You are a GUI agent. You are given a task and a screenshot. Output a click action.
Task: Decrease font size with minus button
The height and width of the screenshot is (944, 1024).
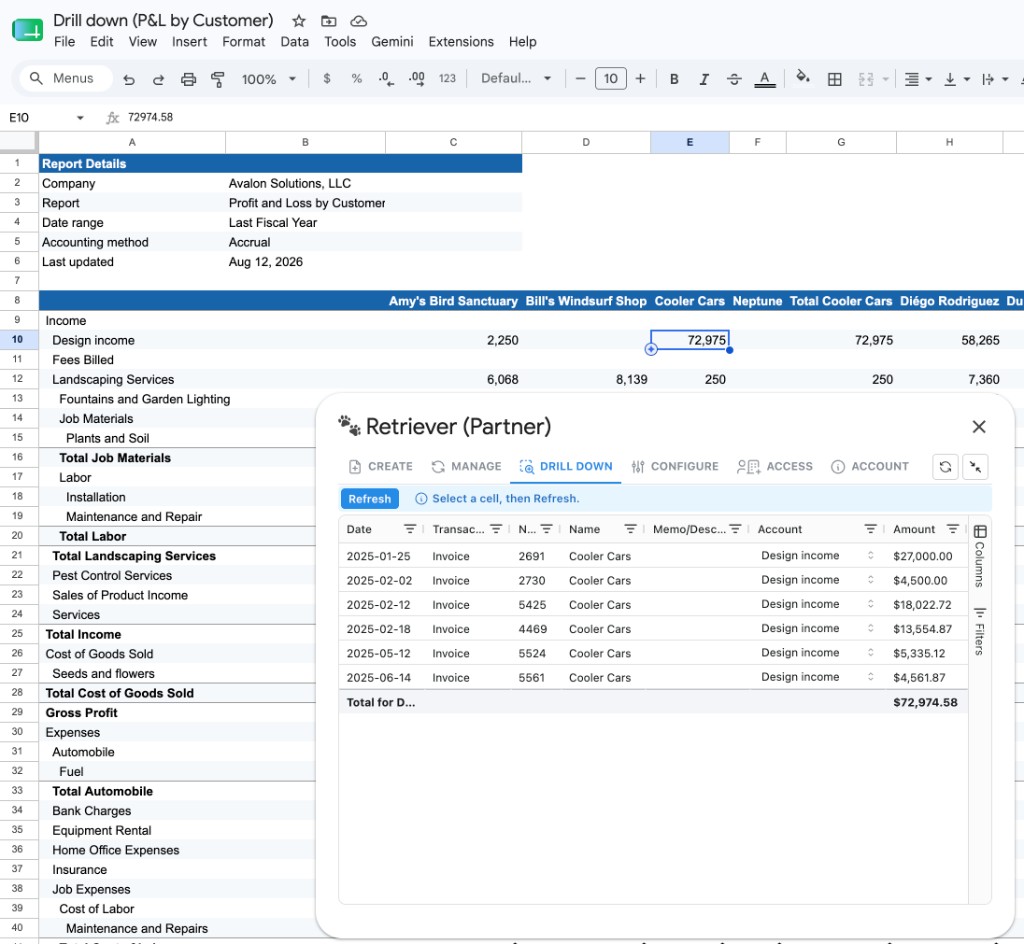tap(580, 78)
